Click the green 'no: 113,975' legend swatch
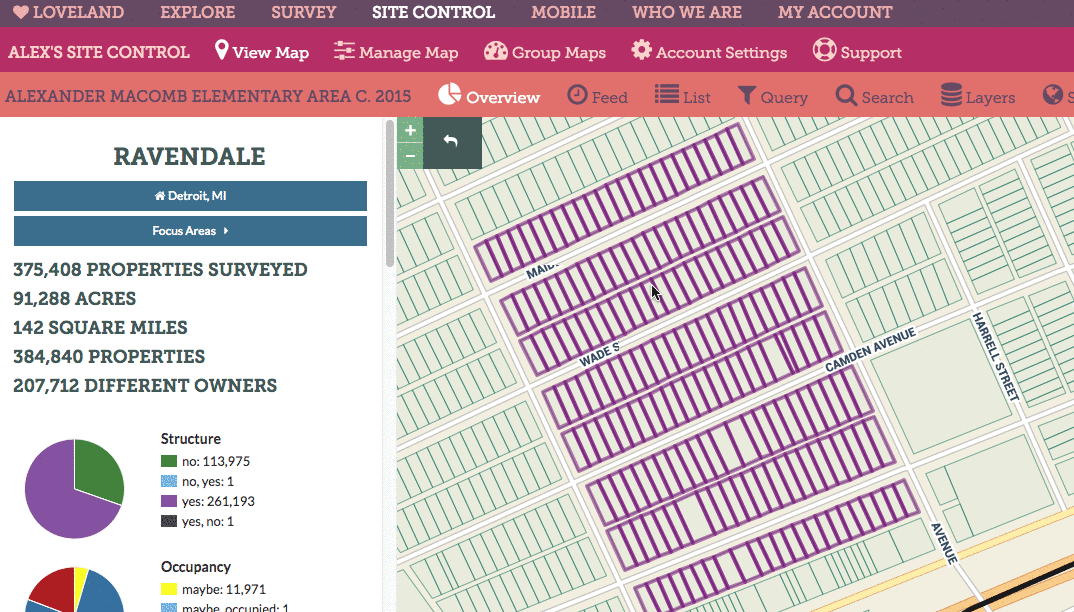Viewport: 1074px width, 612px height. (168, 461)
